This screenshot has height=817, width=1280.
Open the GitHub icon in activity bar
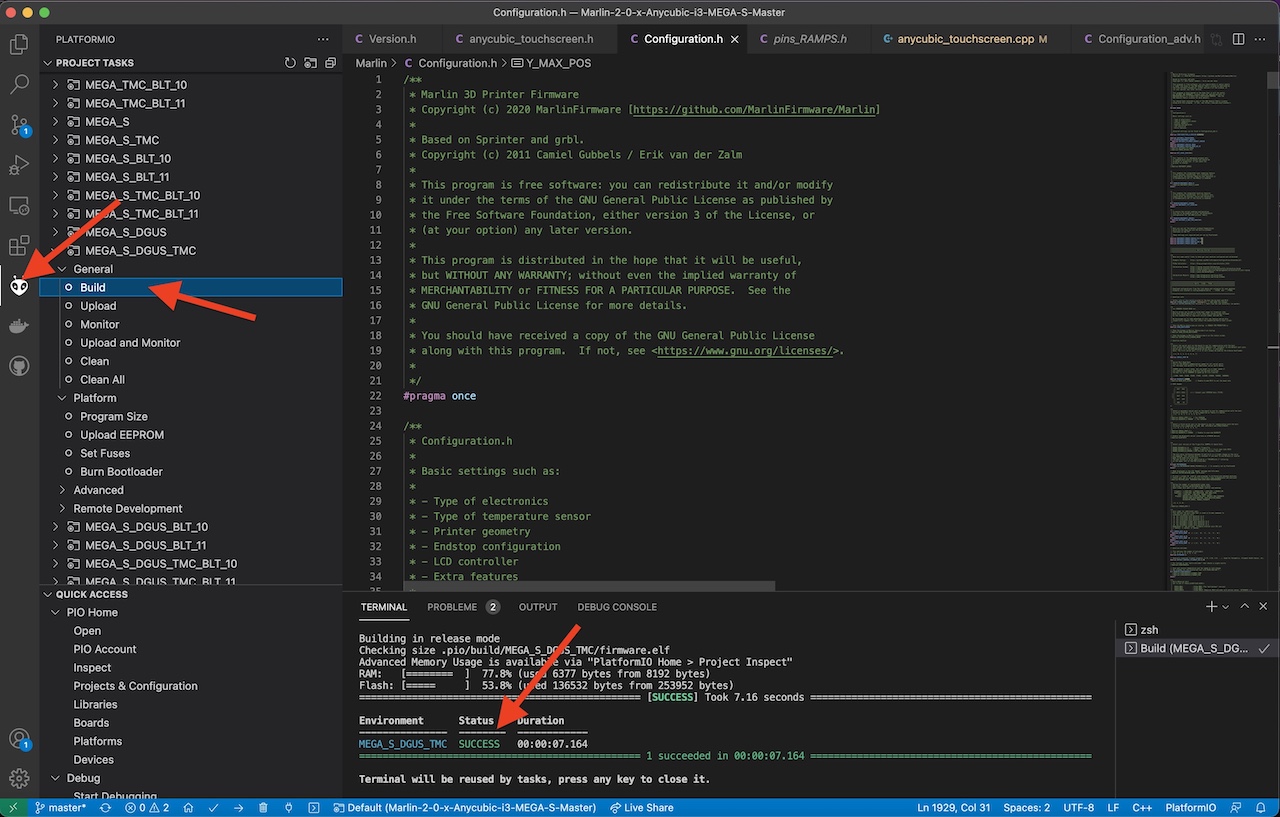point(19,367)
